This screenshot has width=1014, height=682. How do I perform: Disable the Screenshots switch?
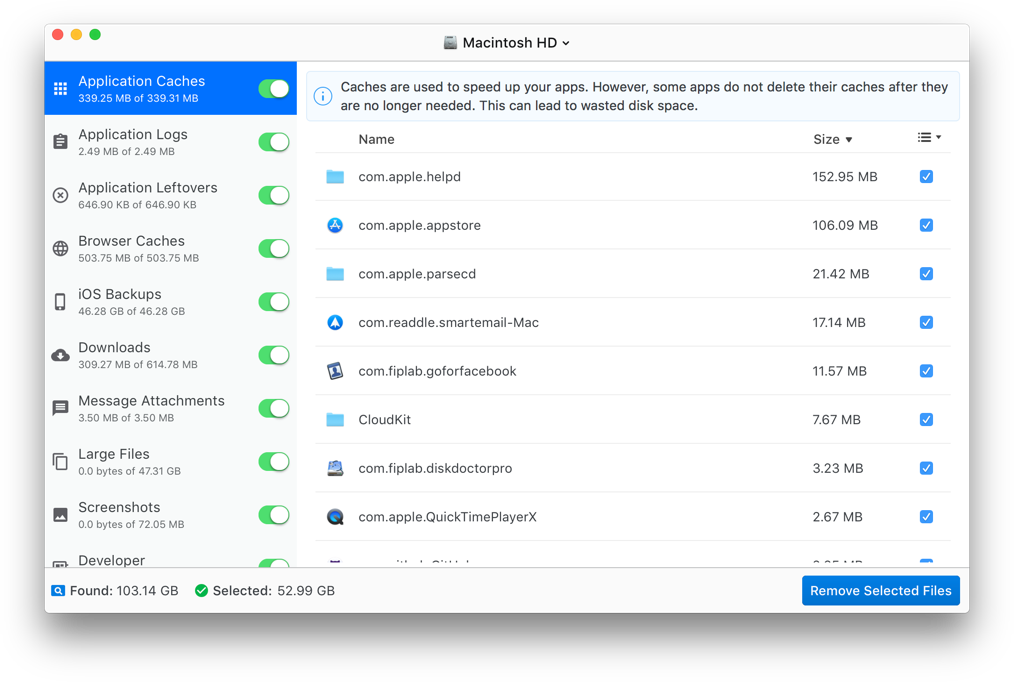click(274, 515)
